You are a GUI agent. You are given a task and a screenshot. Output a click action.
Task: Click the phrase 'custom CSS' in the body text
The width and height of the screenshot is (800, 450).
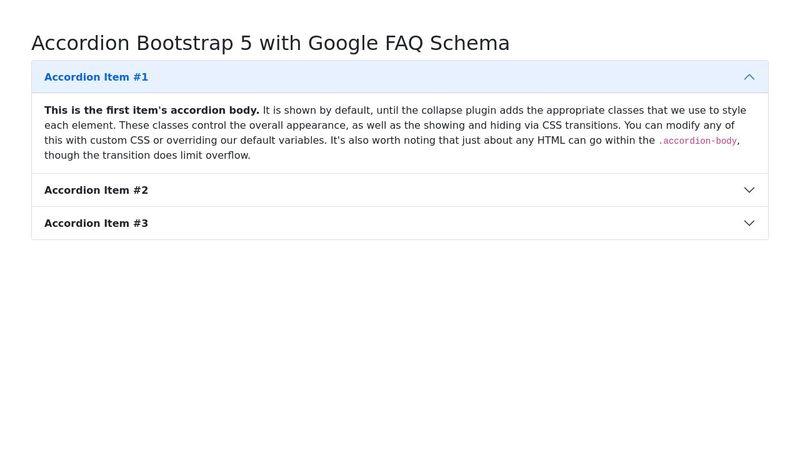pos(120,140)
